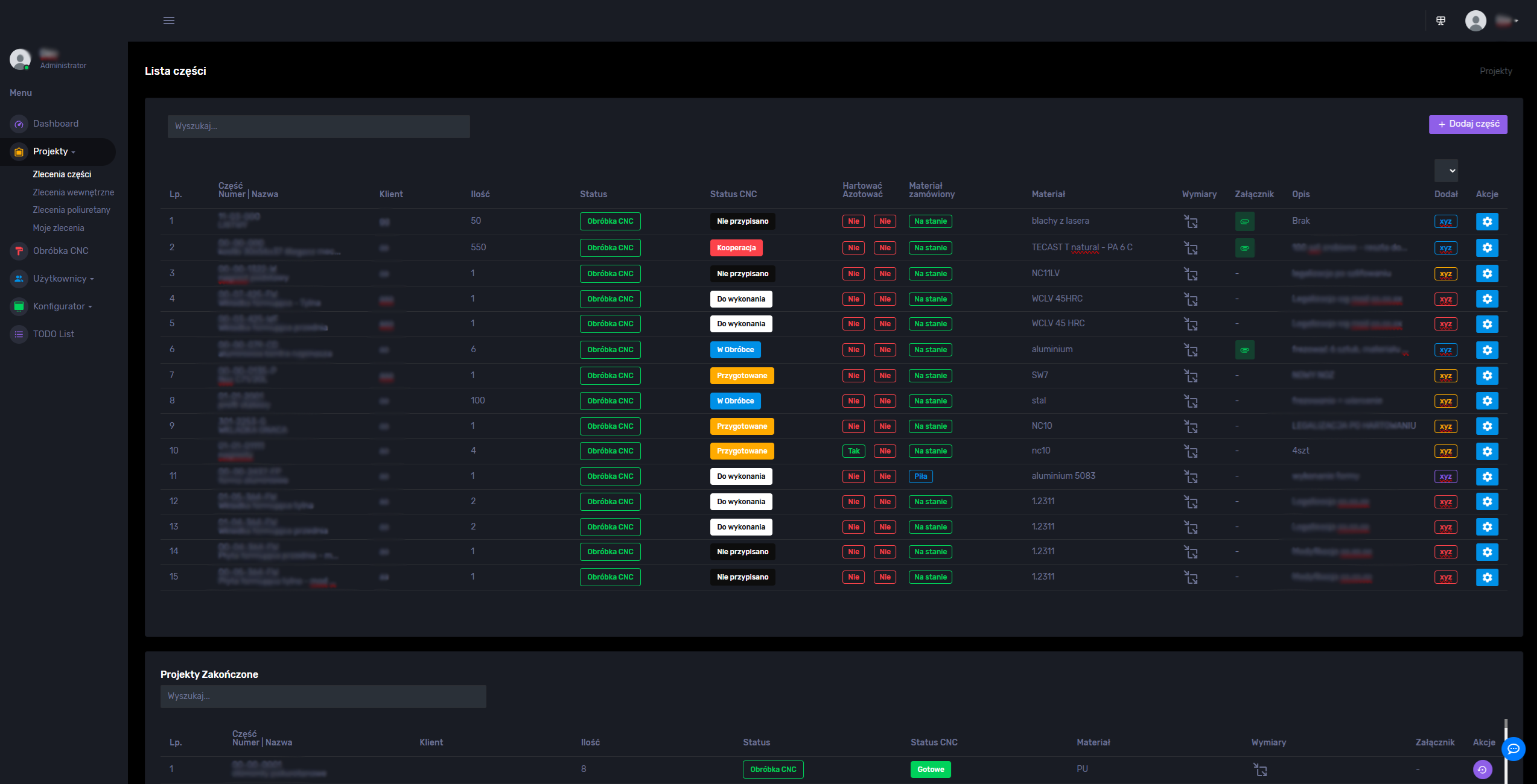Open the dimensions icon for row 6
Image resolution: width=1537 pixels, height=784 pixels.
pos(1191,350)
